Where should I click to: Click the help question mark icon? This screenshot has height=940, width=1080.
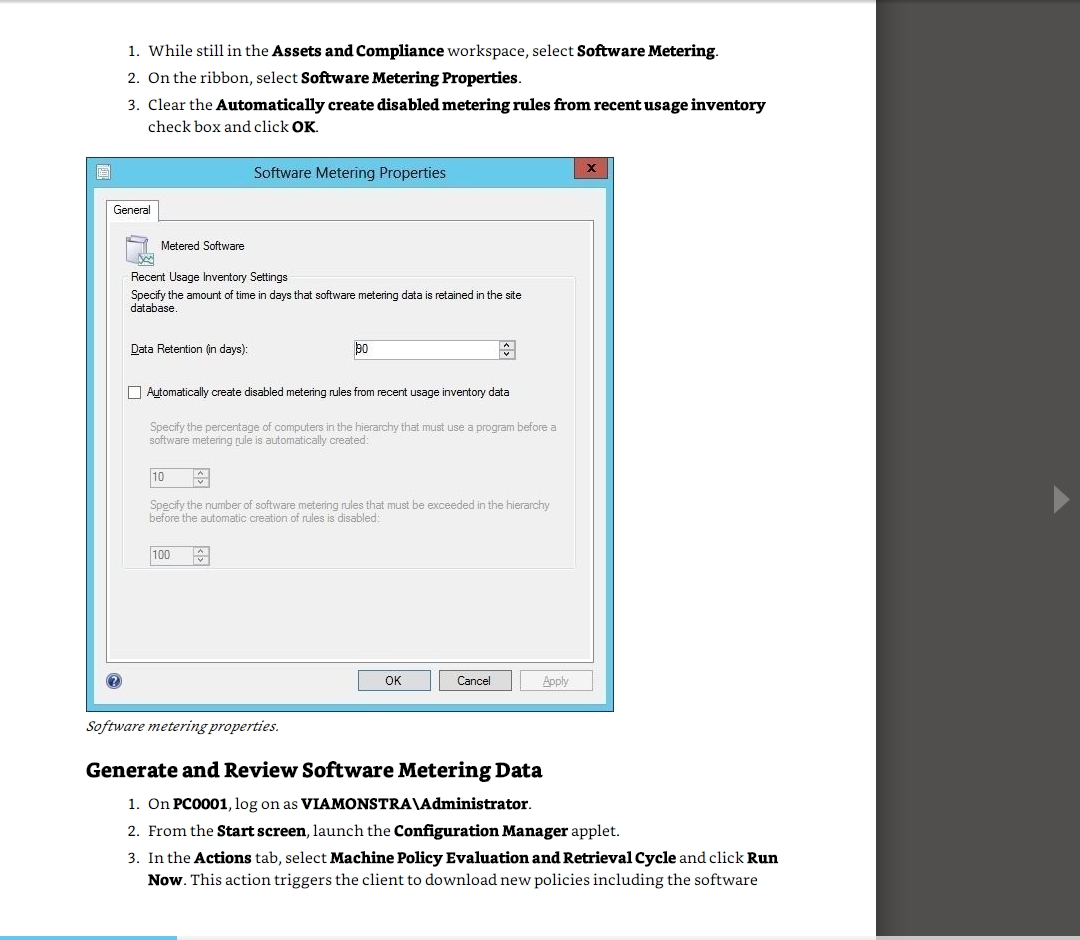(x=114, y=681)
